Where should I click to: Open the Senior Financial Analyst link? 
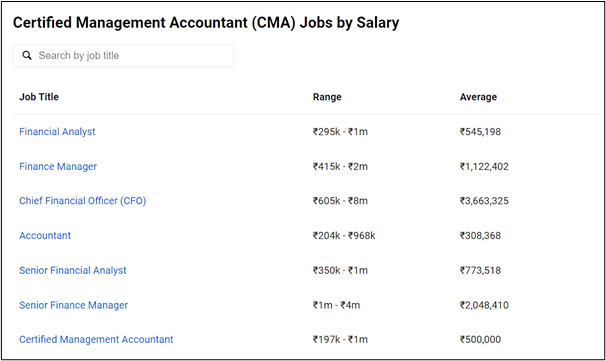click(x=73, y=271)
